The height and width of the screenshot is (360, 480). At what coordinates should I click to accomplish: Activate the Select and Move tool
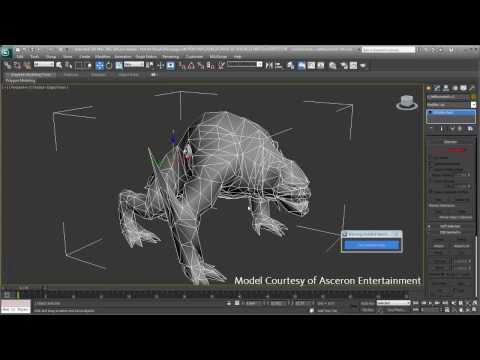(100, 65)
